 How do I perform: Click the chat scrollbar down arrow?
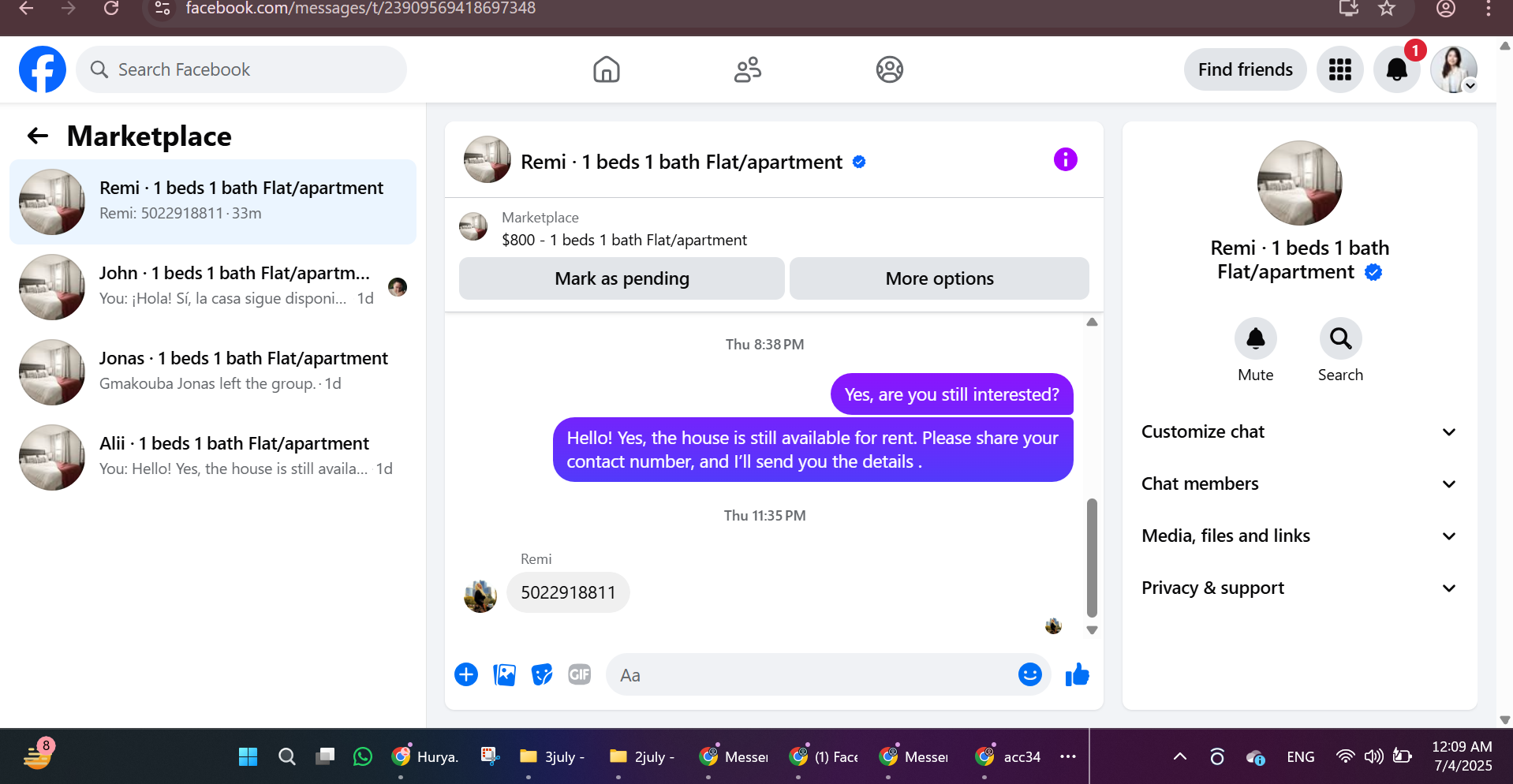[x=1092, y=630]
